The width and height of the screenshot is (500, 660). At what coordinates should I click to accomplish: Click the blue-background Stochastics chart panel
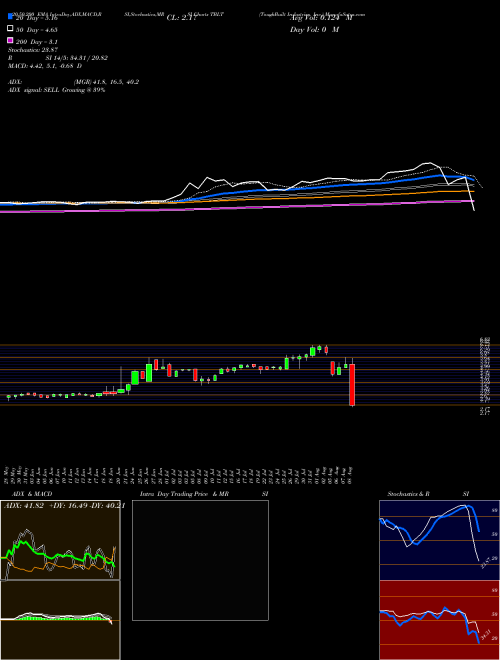click(439, 540)
